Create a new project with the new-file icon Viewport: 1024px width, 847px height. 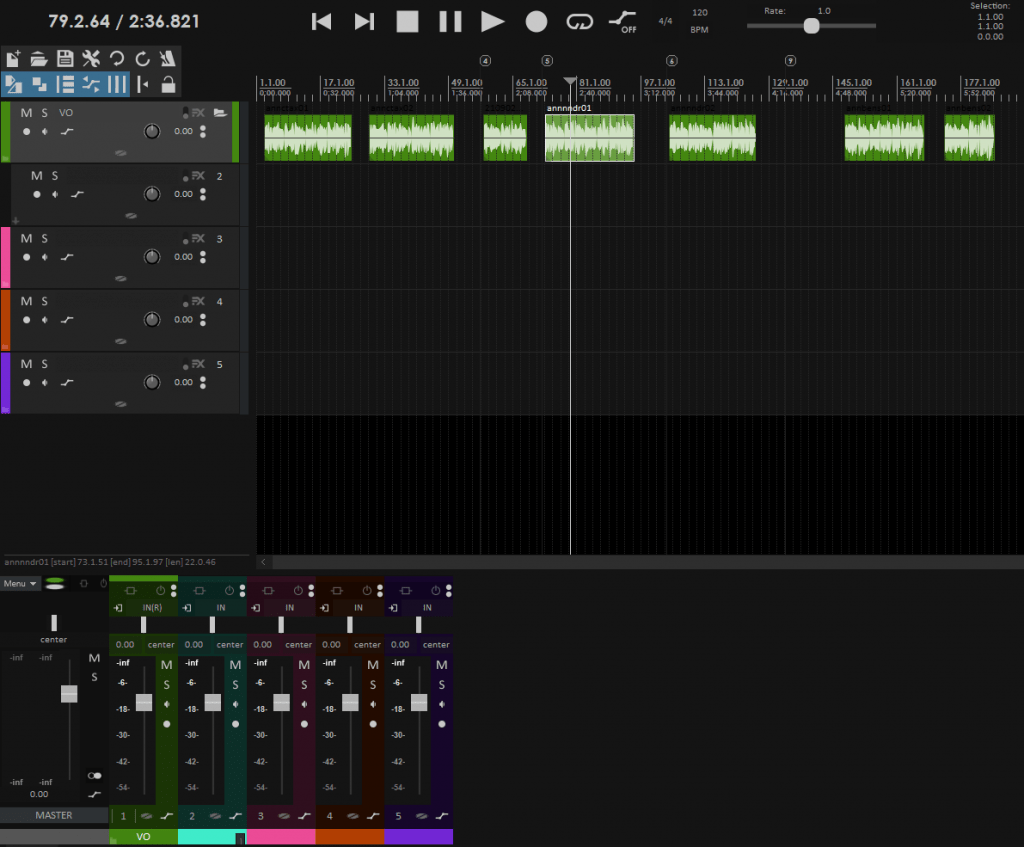(x=13, y=59)
